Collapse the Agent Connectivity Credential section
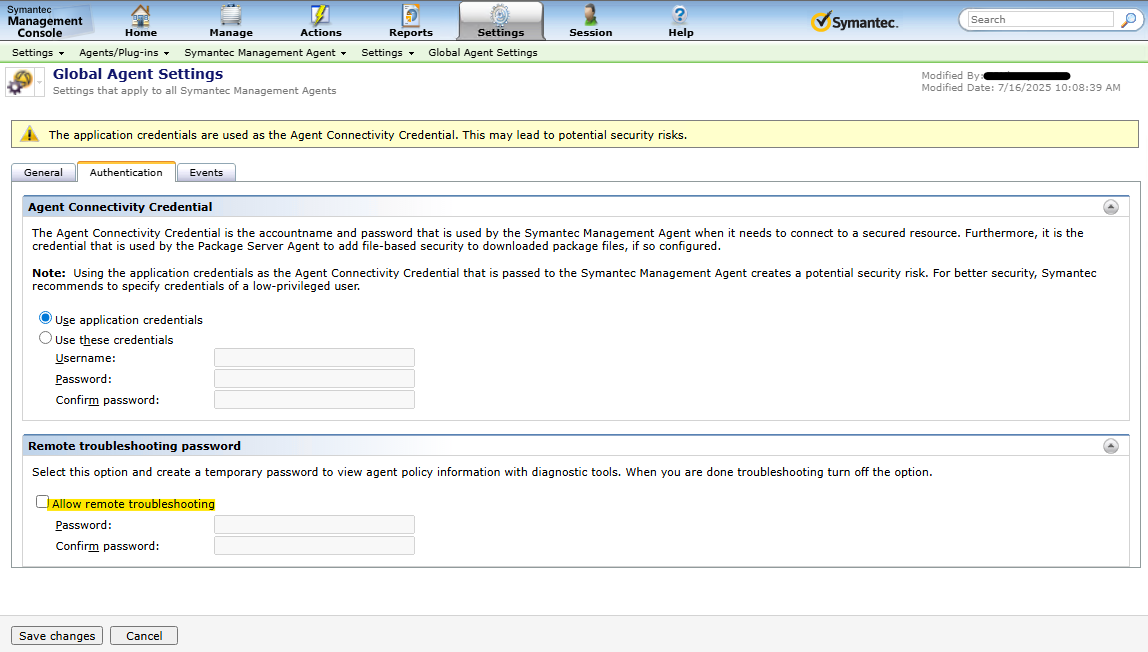1148x652 pixels. (1111, 207)
